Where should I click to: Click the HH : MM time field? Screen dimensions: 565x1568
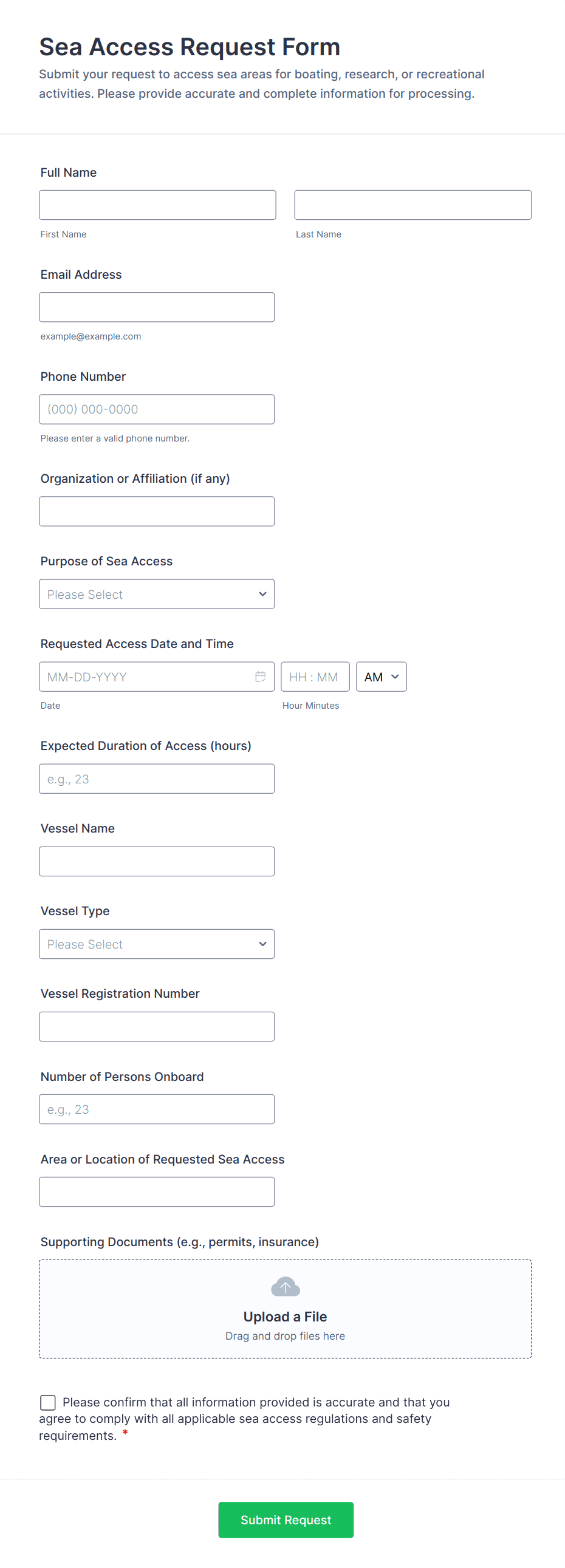click(x=315, y=677)
